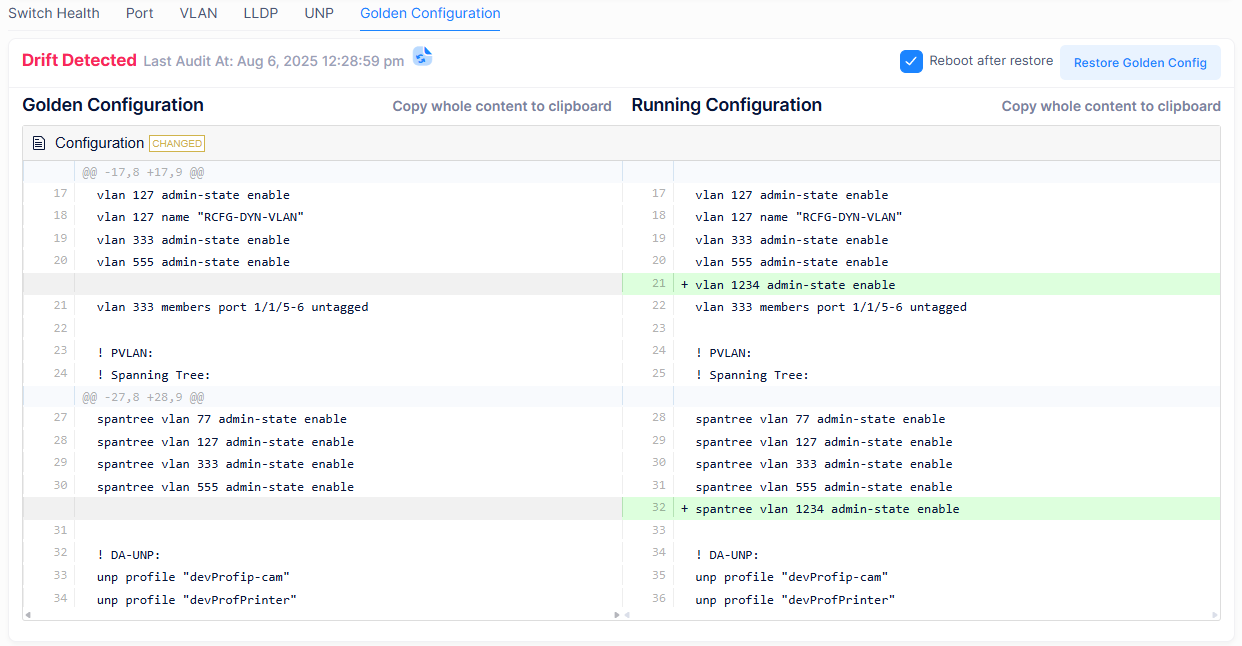Go to the LLDP tab

pos(261,13)
